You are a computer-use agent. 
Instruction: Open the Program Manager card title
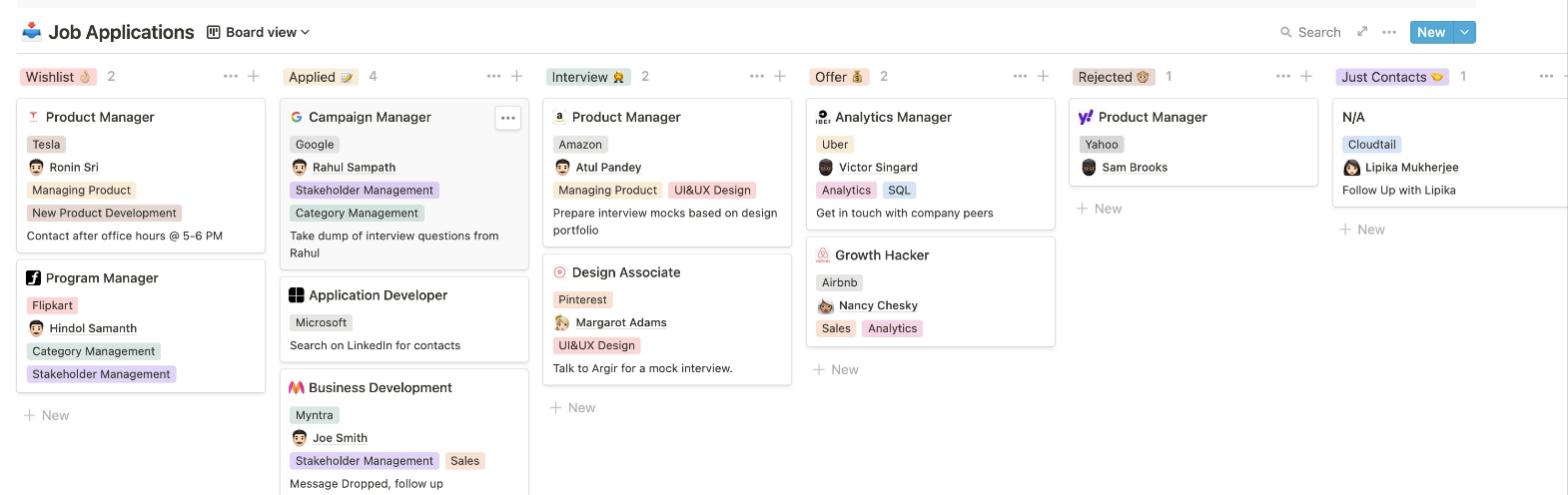pyautogui.click(x=102, y=278)
